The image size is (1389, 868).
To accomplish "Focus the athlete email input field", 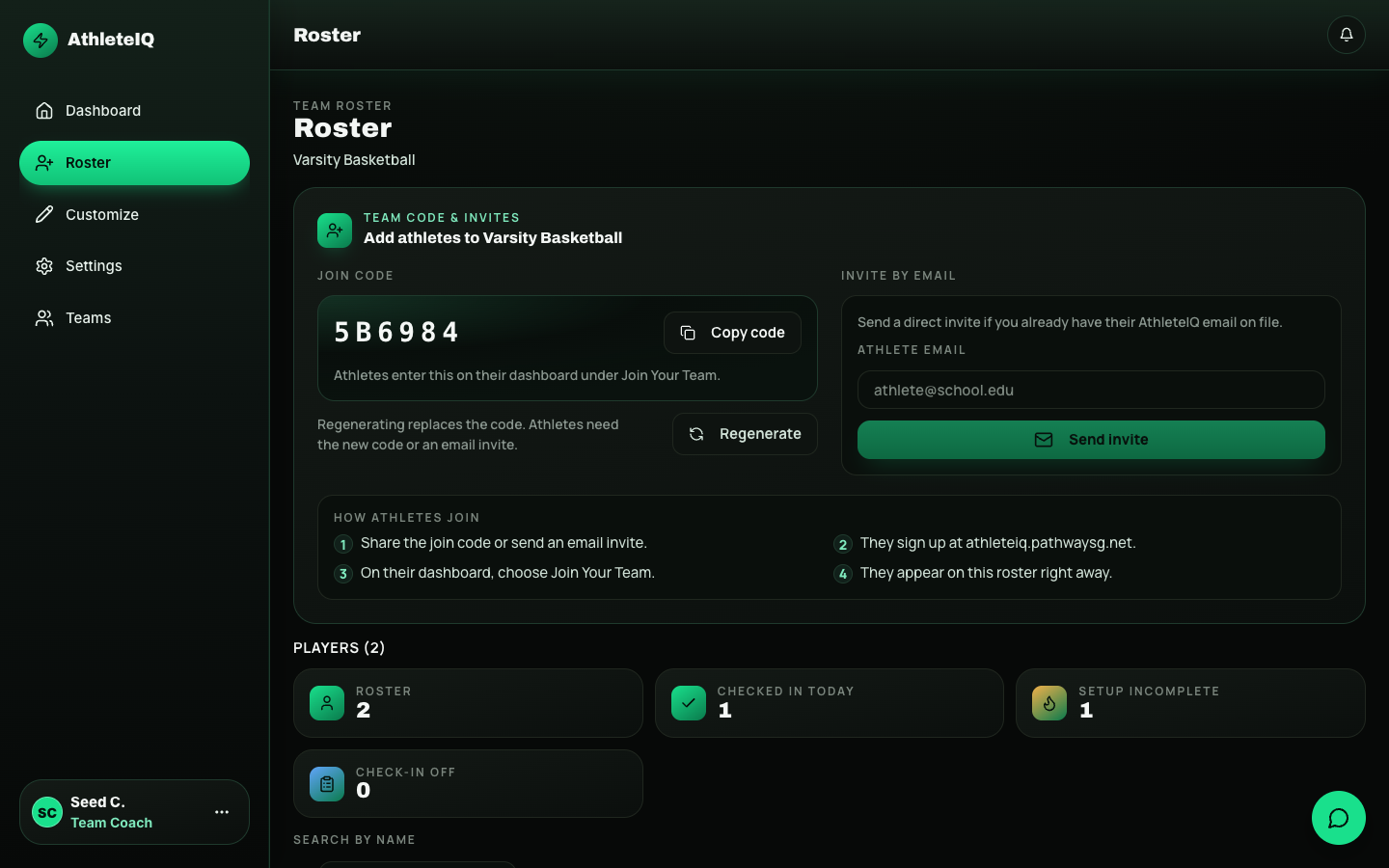I will tap(1091, 390).
